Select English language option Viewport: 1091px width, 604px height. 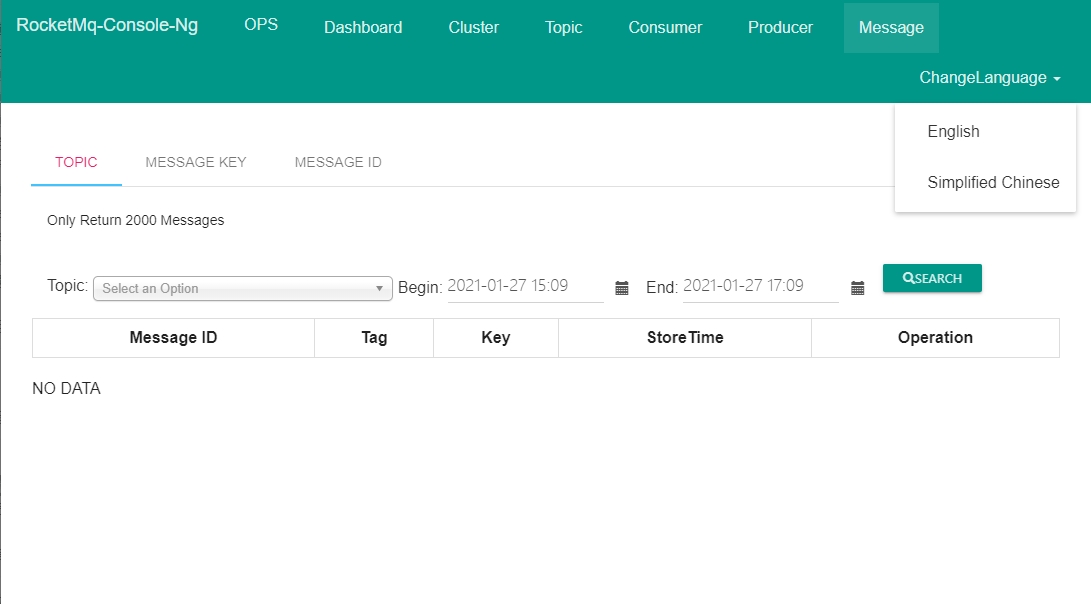pyautogui.click(x=953, y=132)
